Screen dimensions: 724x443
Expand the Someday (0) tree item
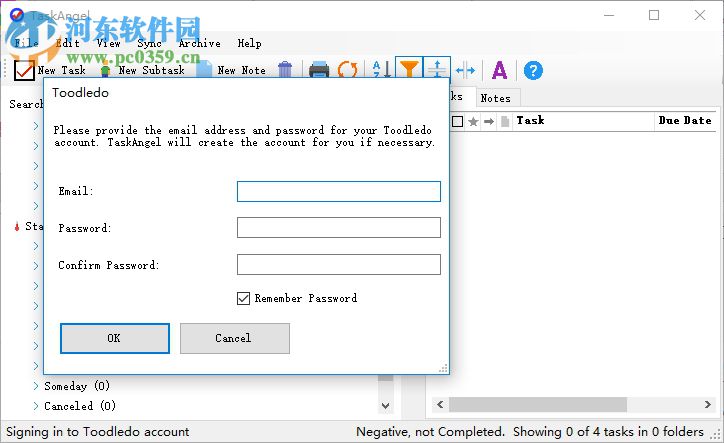(36, 386)
